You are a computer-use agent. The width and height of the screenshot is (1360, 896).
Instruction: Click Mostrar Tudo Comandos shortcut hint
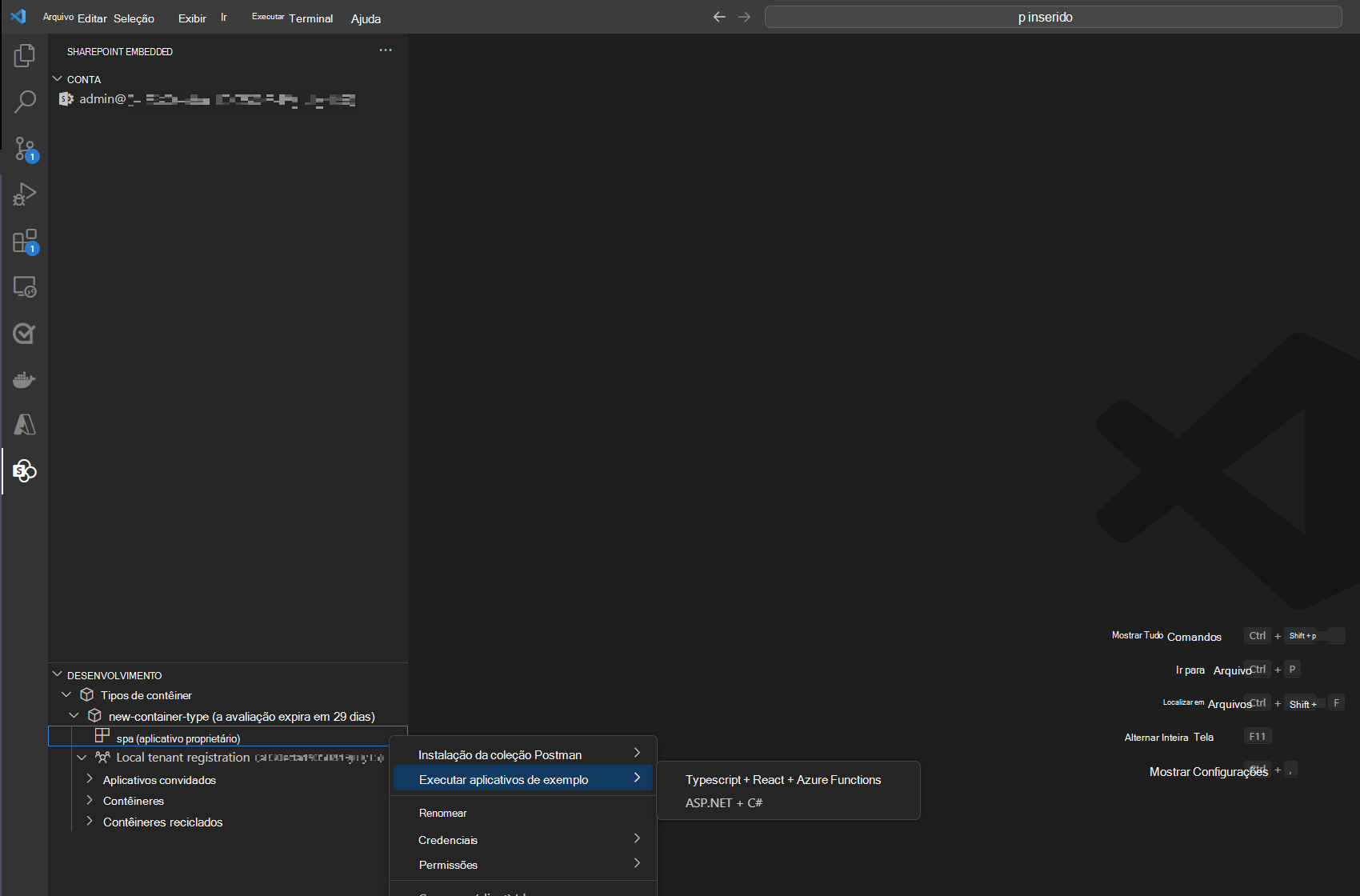point(1166,636)
